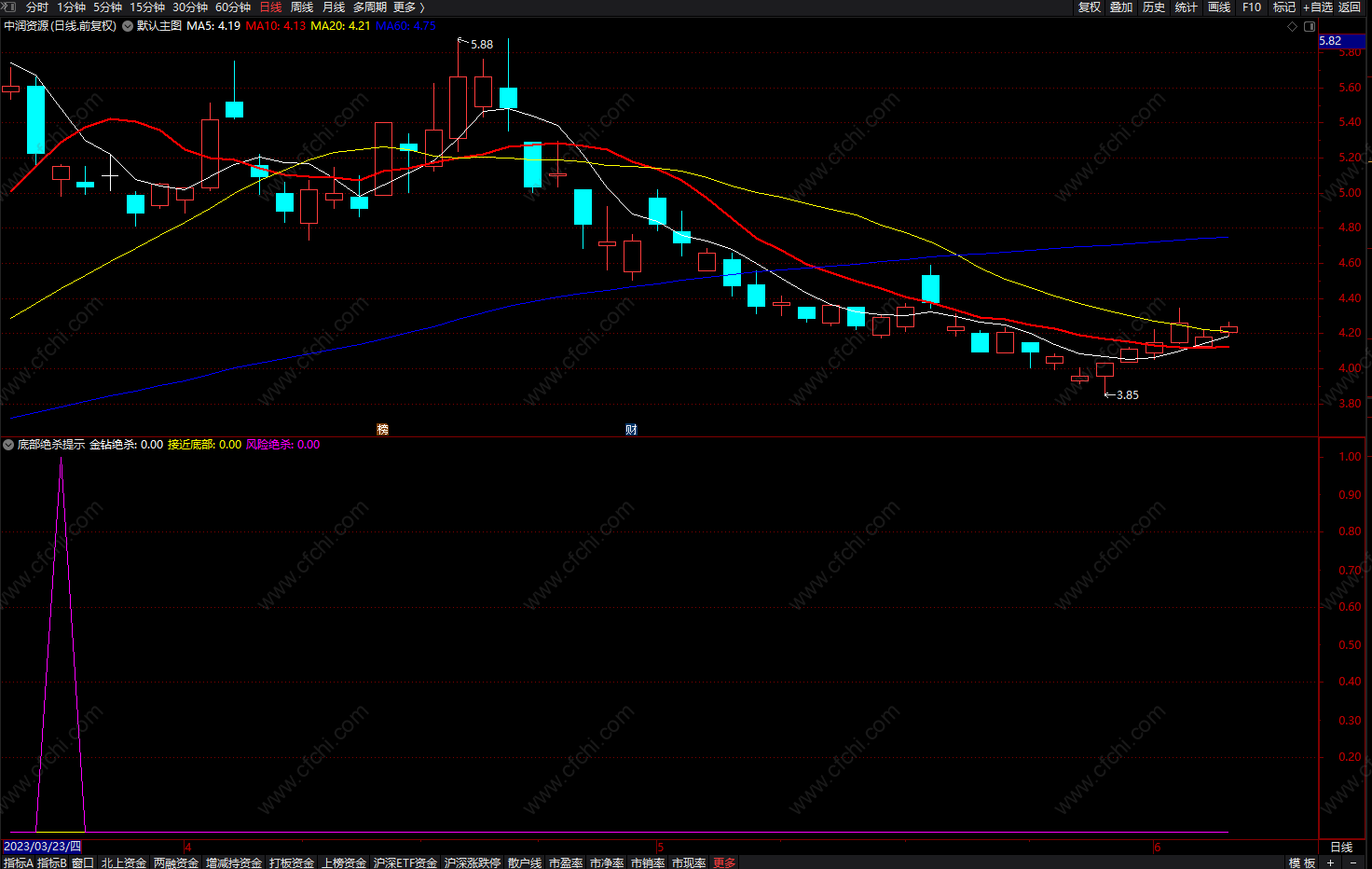Toggle the right side panel icon

coord(1310,26)
